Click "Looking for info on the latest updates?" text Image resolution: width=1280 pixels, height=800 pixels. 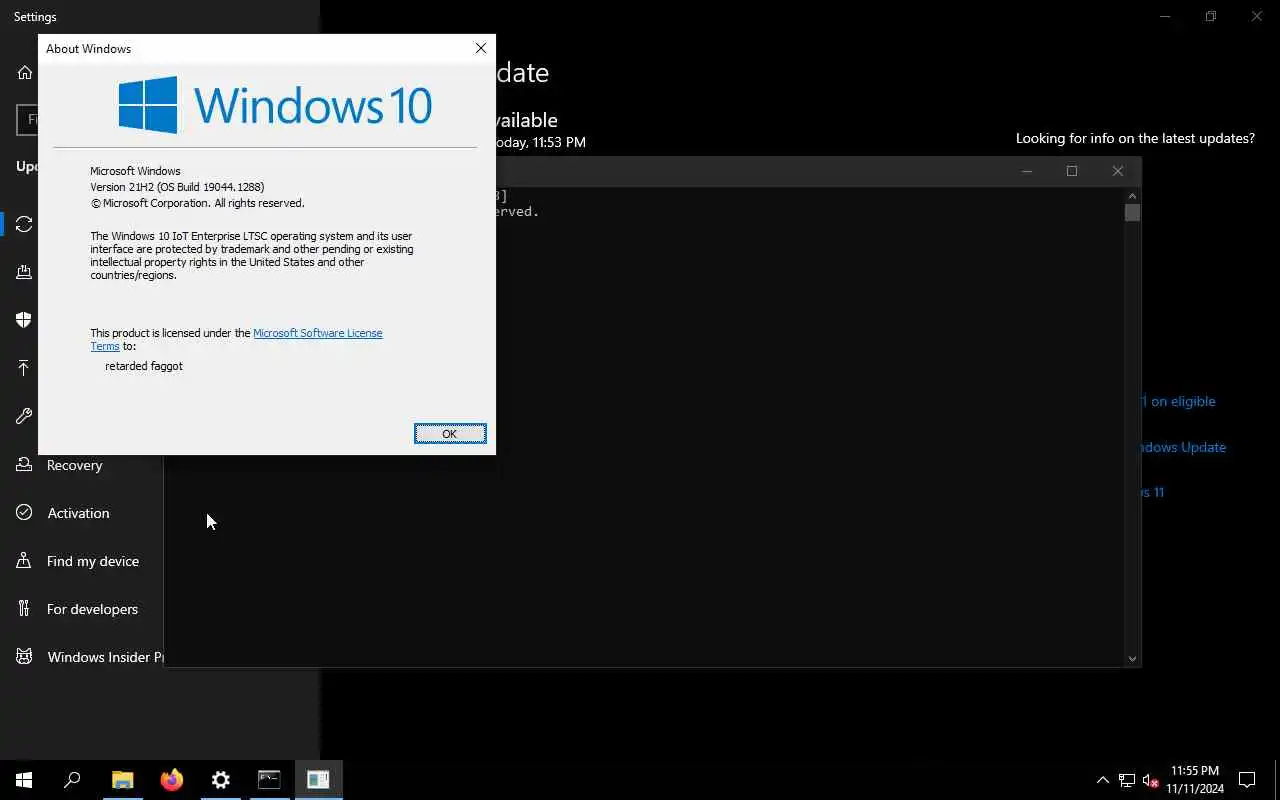click(1135, 139)
